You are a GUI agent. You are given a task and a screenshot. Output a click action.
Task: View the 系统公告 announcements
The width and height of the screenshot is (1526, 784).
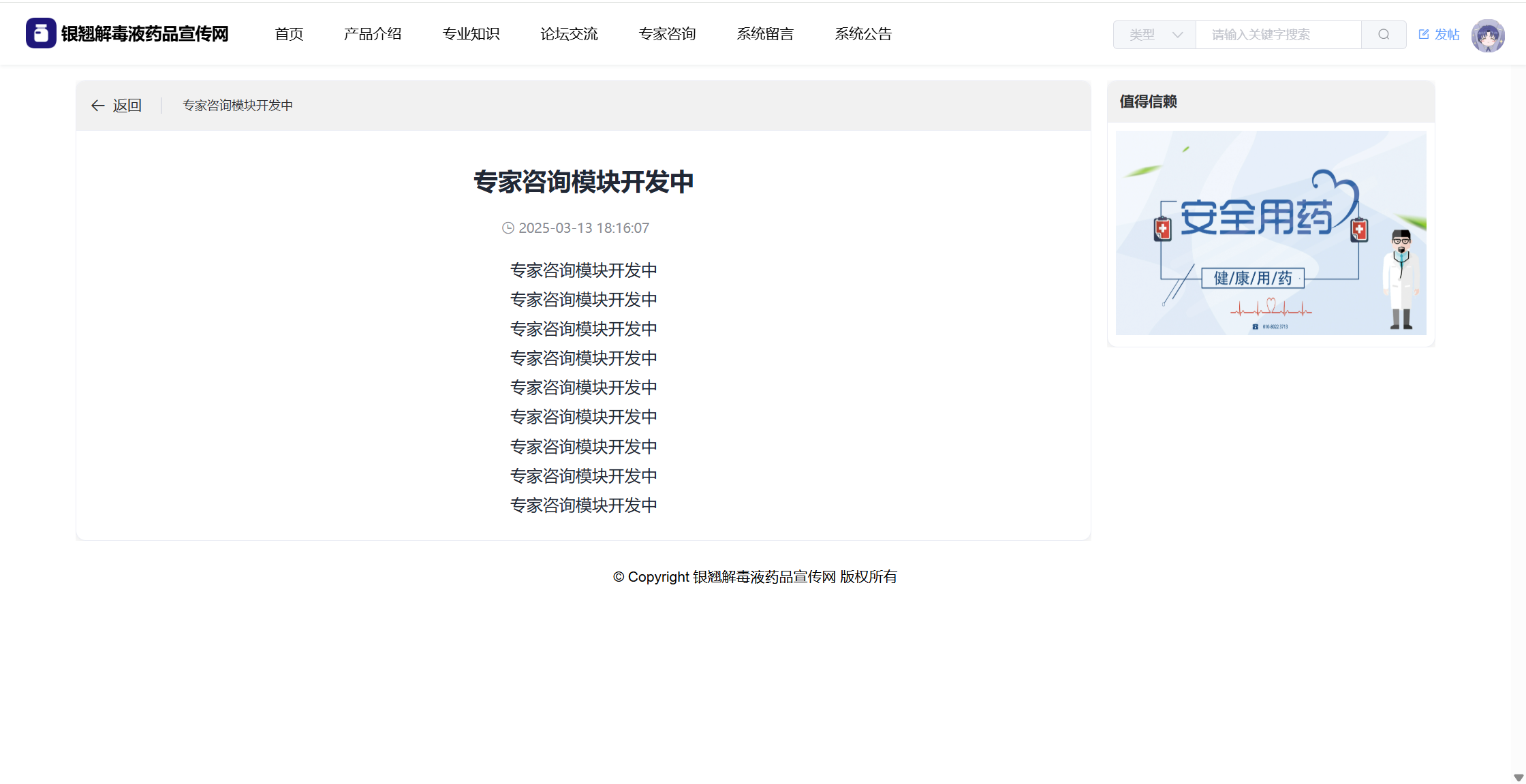(x=863, y=34)
